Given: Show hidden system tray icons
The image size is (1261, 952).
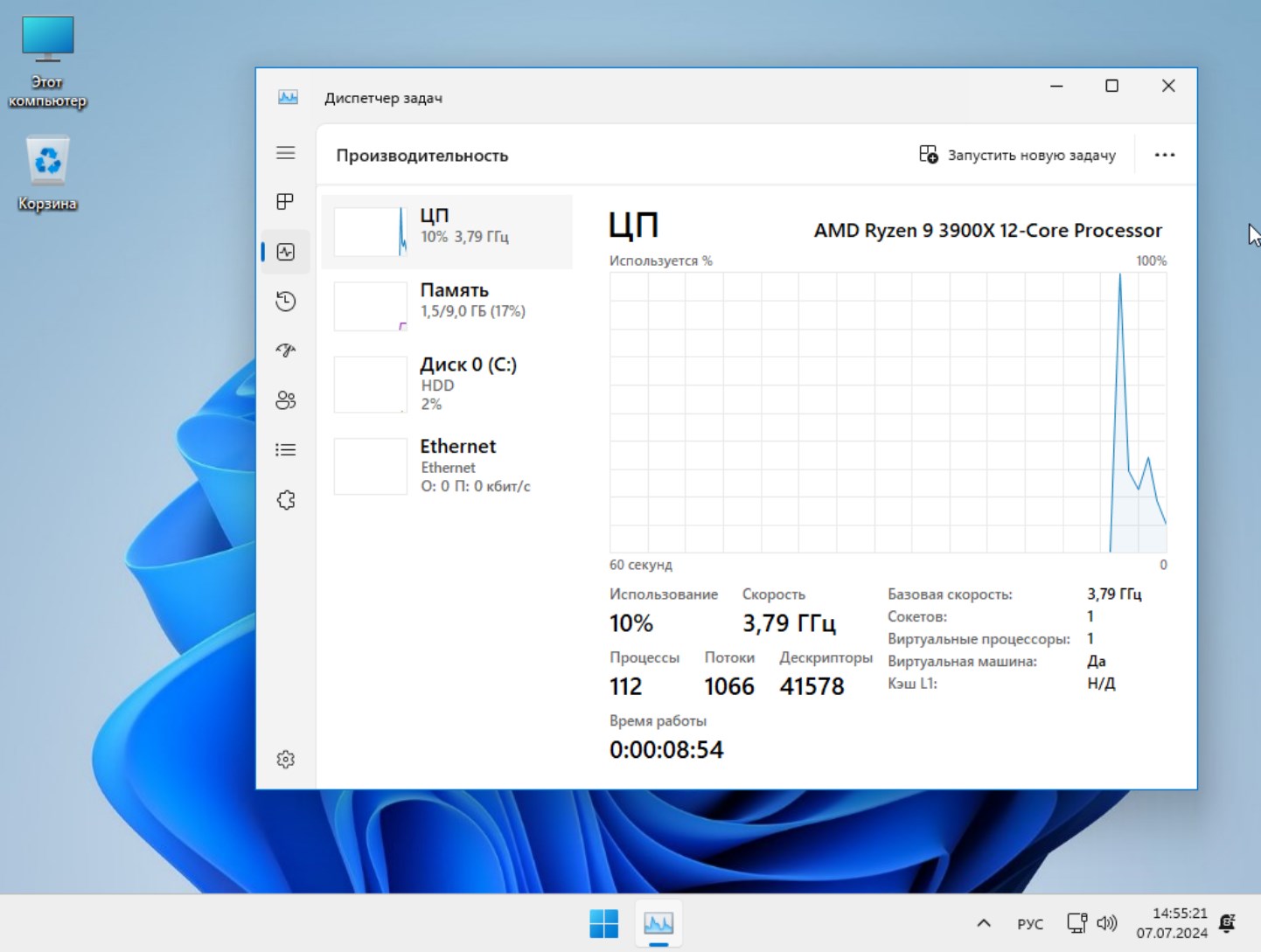Looking at the screenshot, I should 984,923.
